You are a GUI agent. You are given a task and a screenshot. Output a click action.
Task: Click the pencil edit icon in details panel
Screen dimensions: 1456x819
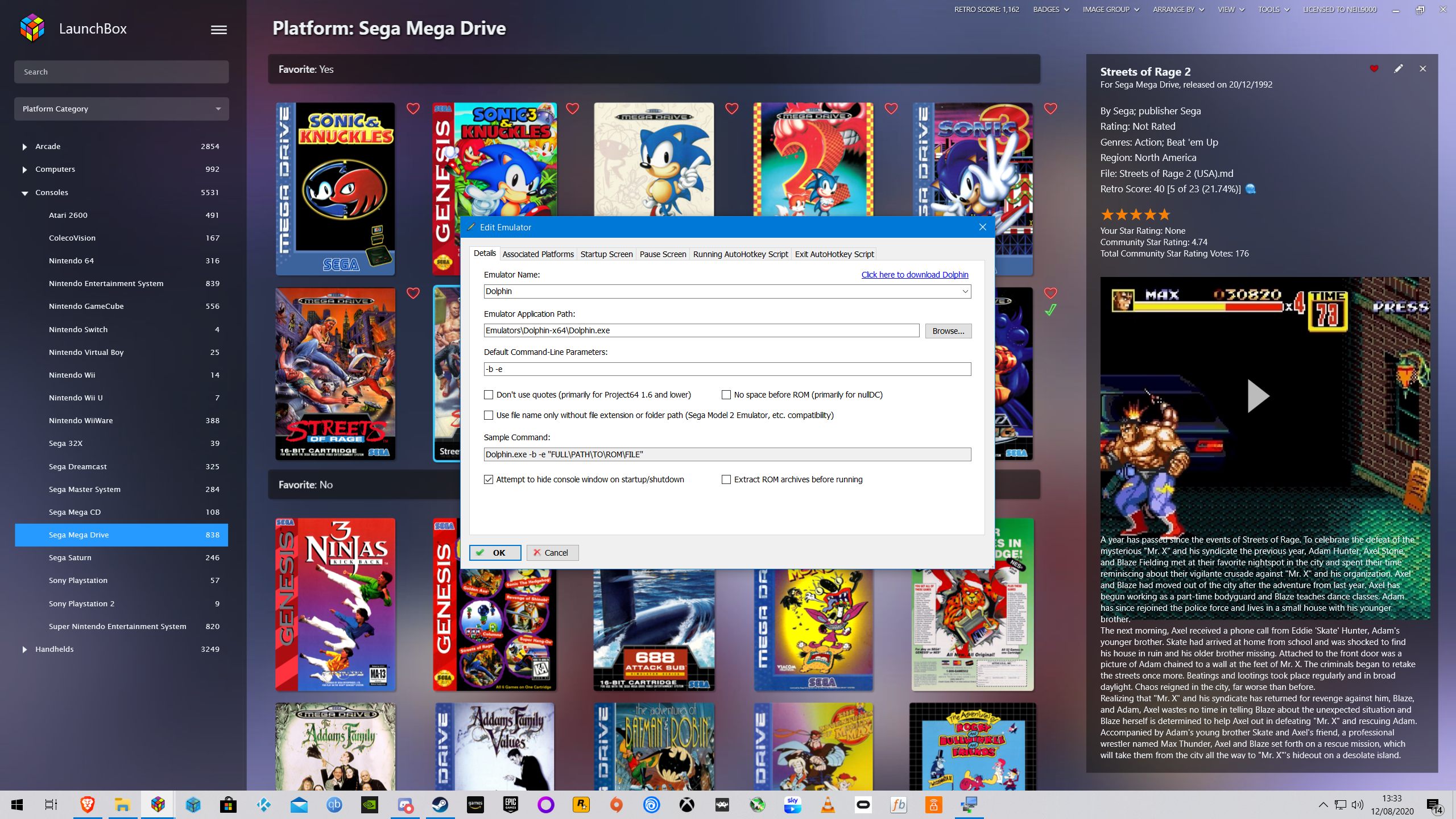(x=1399, y=69)
